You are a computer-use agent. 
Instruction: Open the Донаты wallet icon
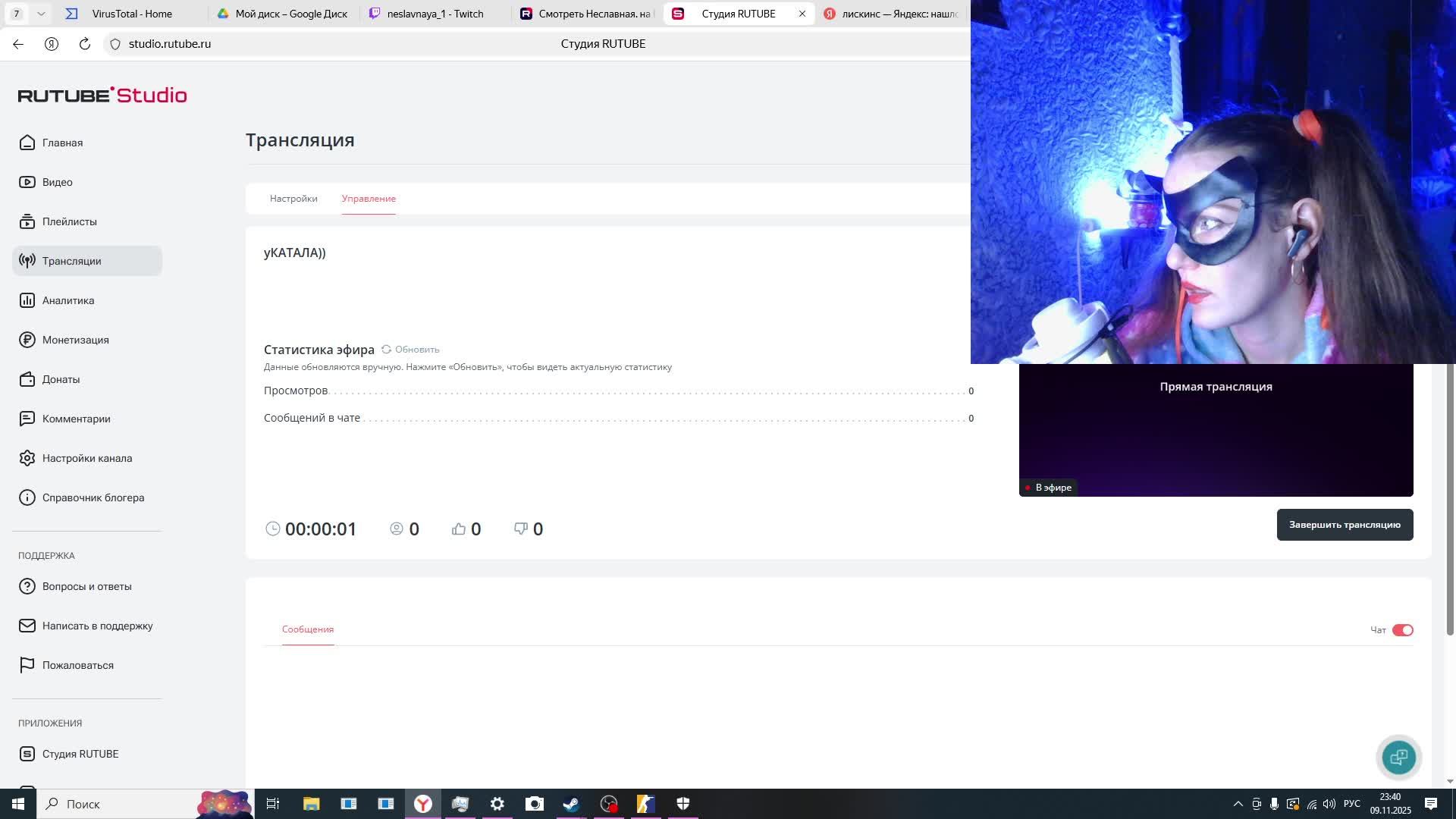tap(27, 379)
